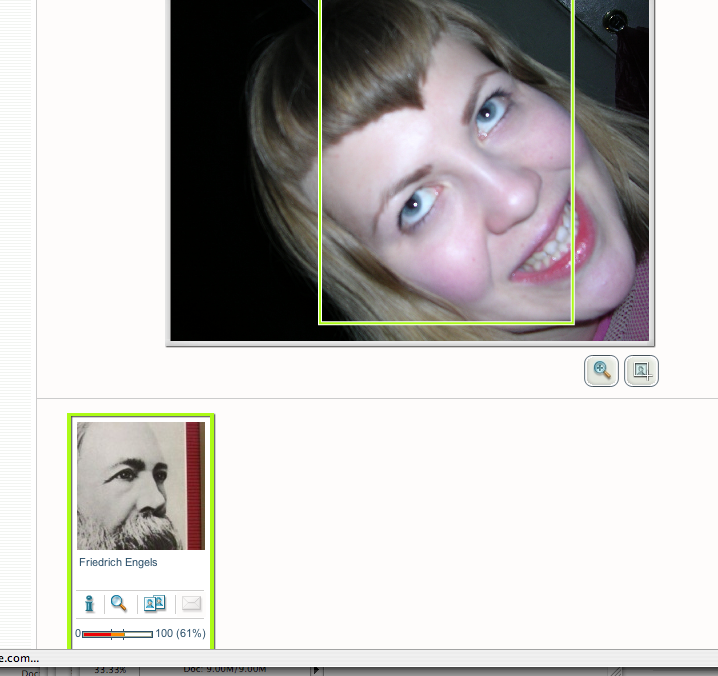The height and width of the screenshot is (676, 718).
Task: Click the striped left sidebar column
Action: 18,300
